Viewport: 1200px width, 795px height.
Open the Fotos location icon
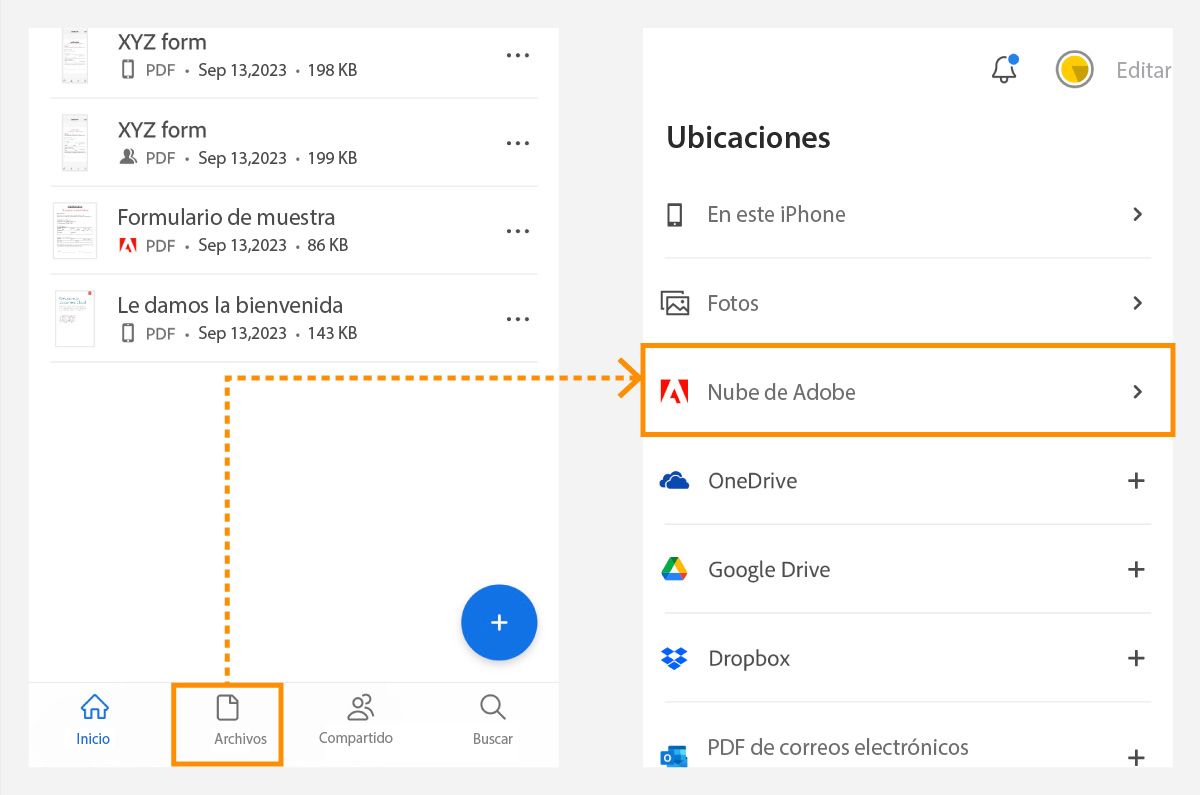675,303
